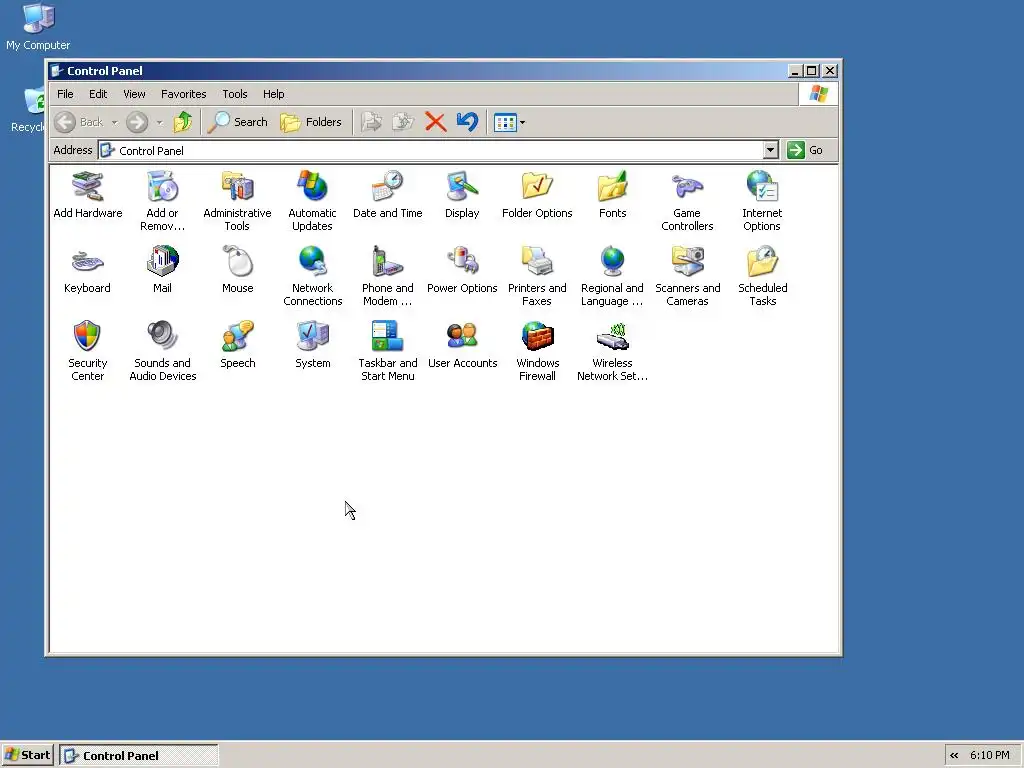Expand the Address bar dropdown arrow
The height and width of the screenshot is (768, 1024).
(x=771, y=150)
